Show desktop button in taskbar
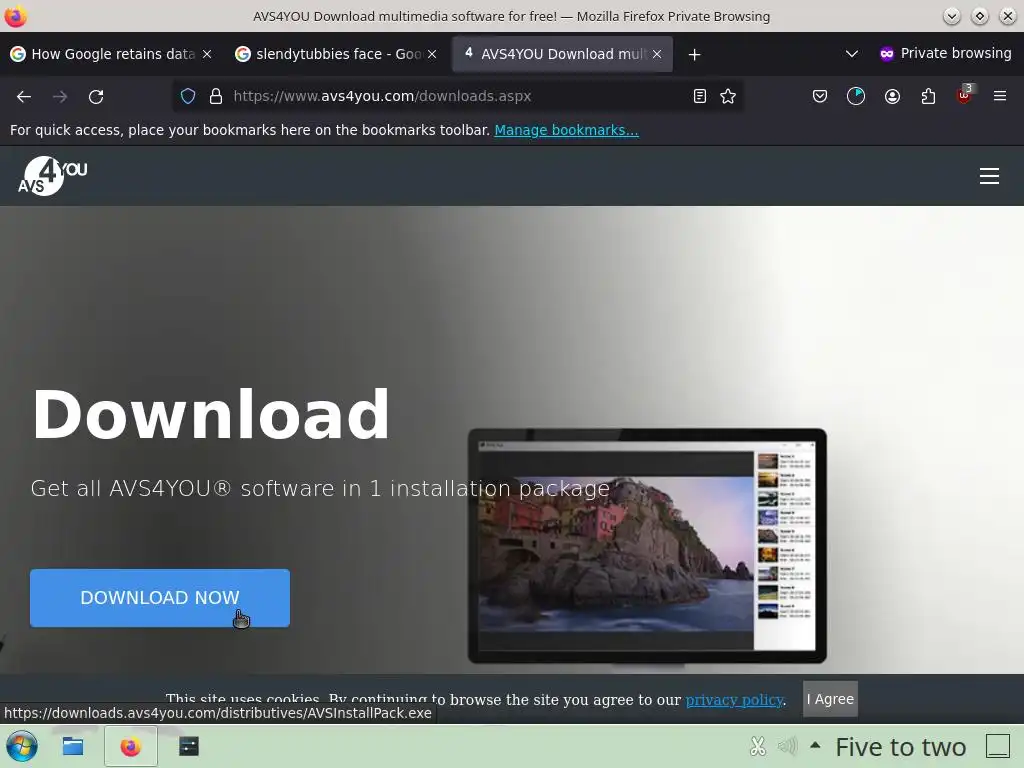Viewport: 1024px width, 768px height. coord(998,746)
